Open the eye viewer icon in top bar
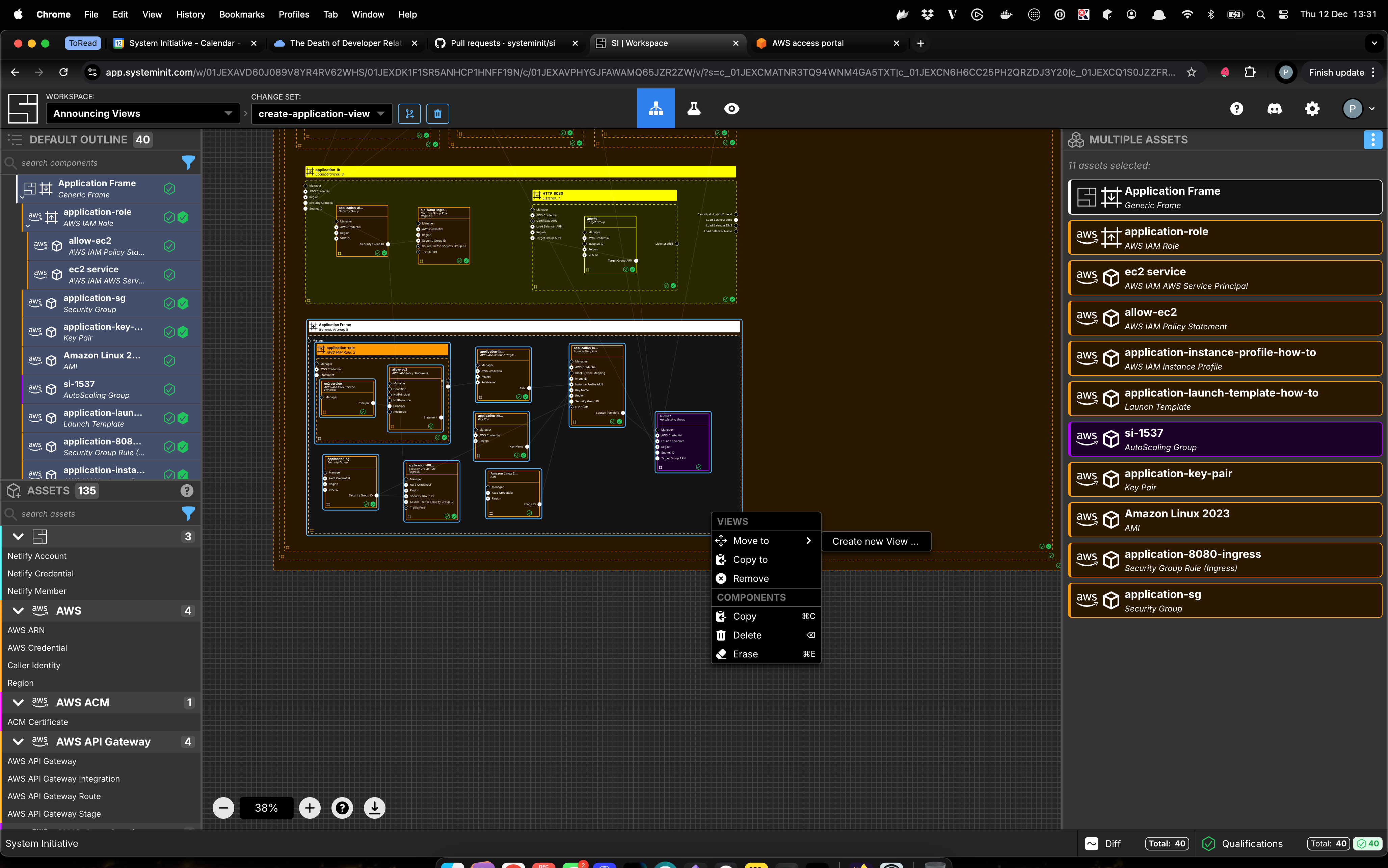 [x=731, y=109]
